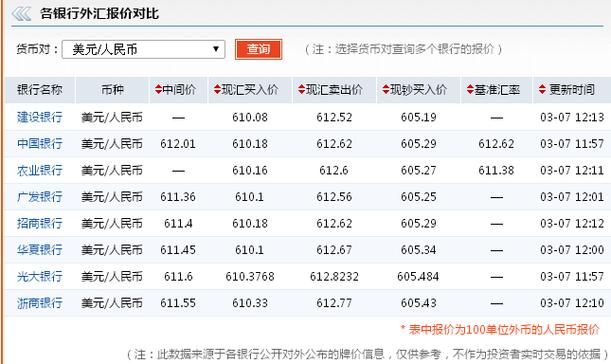The image size is (611, 364).
Task: Select 612.67 sell price for 华夏银行
Action: point(334,250)
